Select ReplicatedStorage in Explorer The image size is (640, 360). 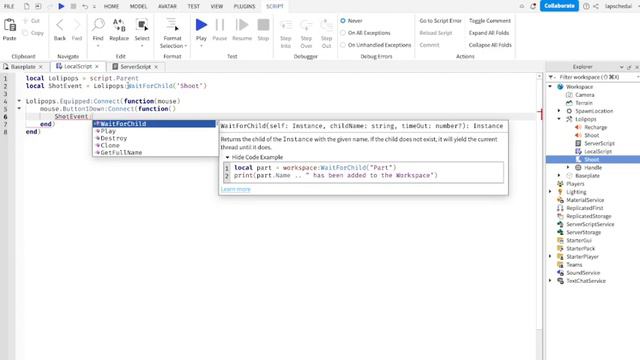coord(589,216)
